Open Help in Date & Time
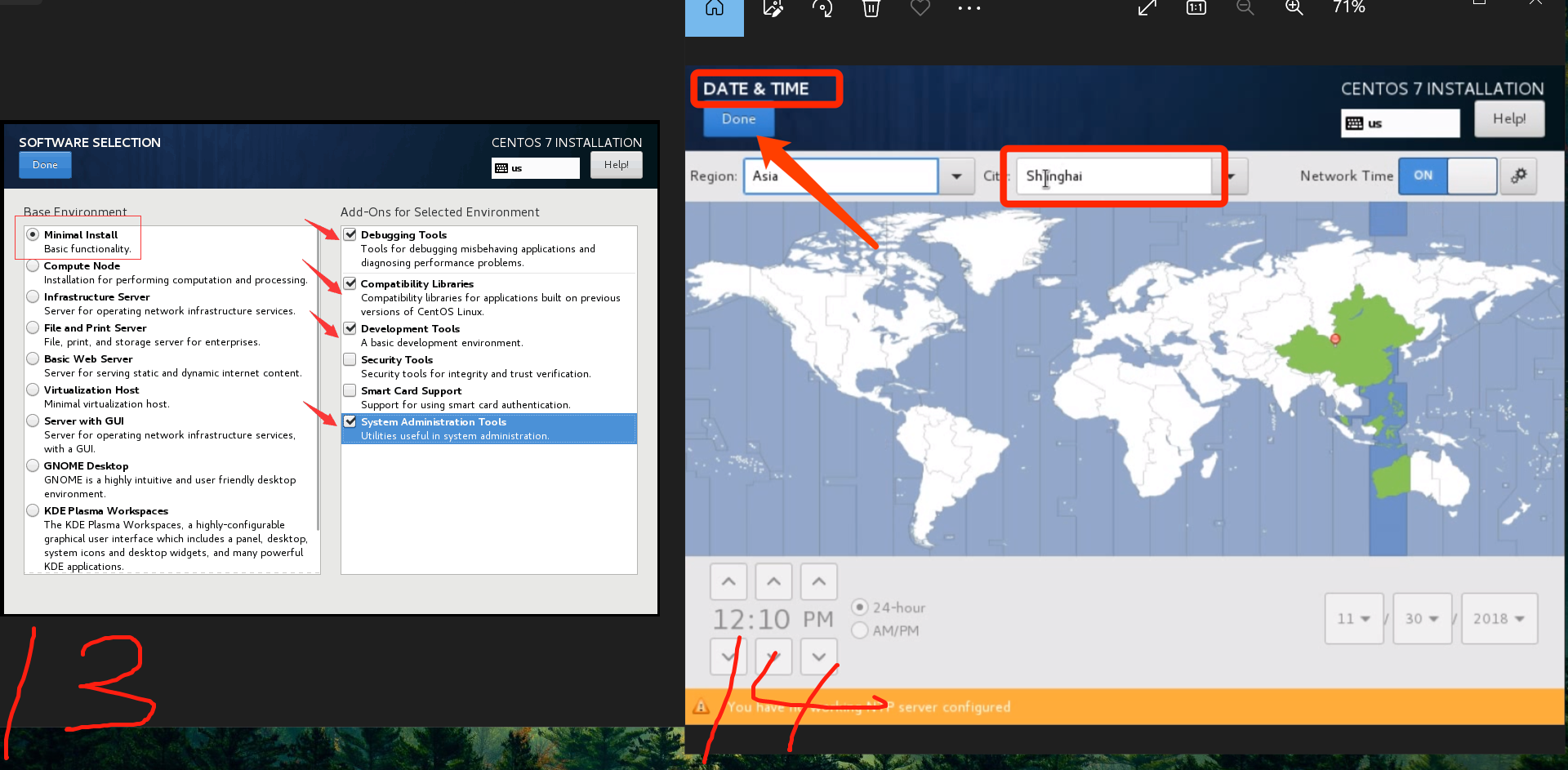Viewport: 1568px width, 770px height. pos(1509,119)
